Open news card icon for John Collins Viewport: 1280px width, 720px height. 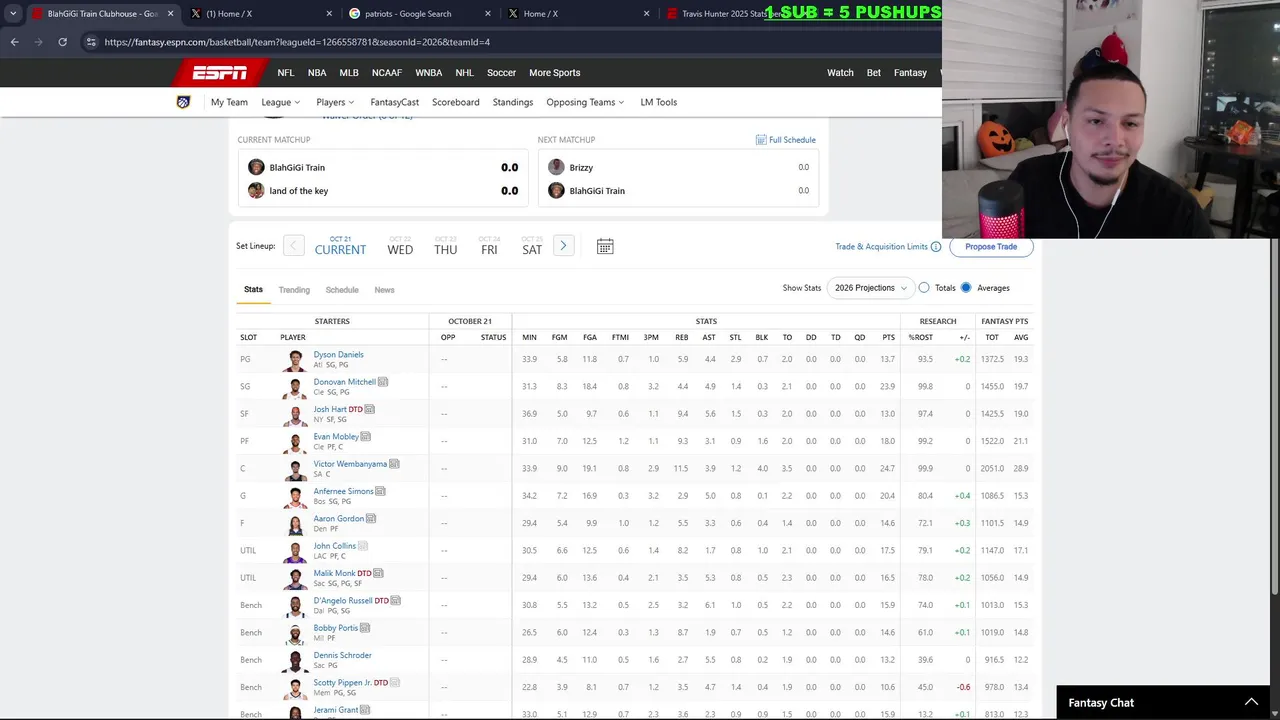point(363,546)
